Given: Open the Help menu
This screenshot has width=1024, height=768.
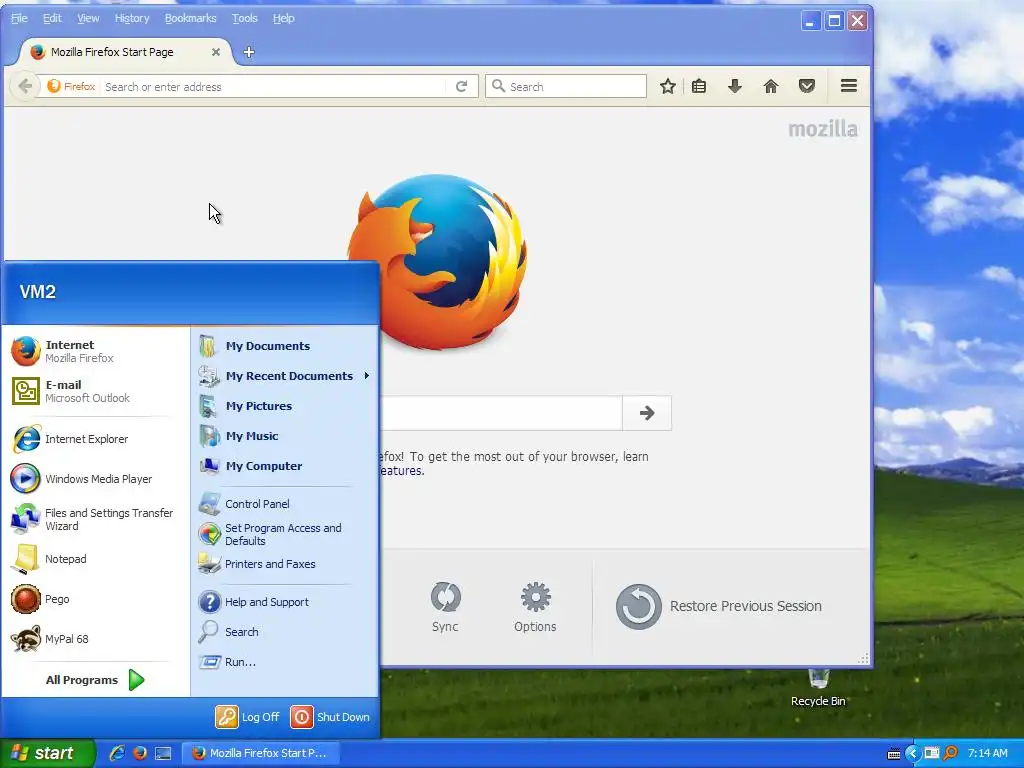Looking at the screenshot, I should pos(283,18).
